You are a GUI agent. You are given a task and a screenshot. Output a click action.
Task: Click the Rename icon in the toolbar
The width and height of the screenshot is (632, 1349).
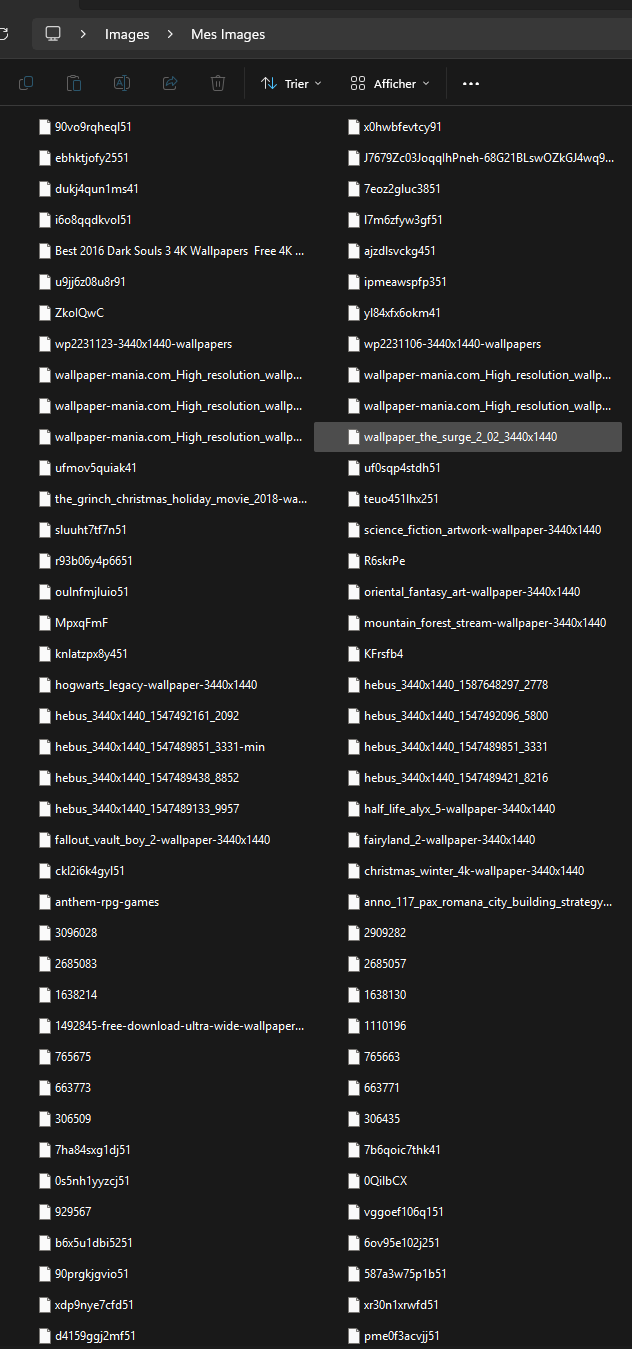click(x=122, y=83)
